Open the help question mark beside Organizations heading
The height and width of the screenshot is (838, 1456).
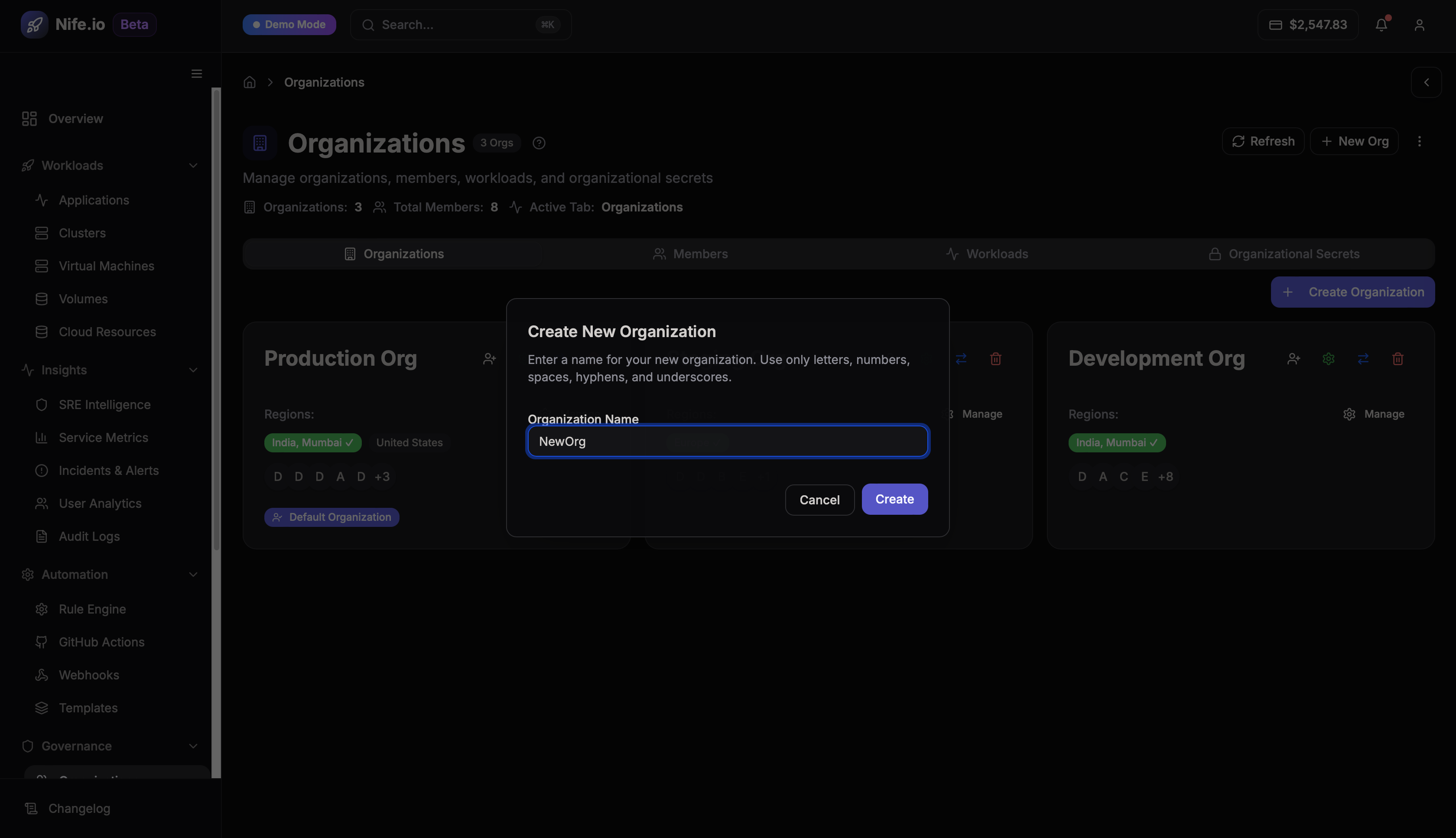tap(539, 143)
